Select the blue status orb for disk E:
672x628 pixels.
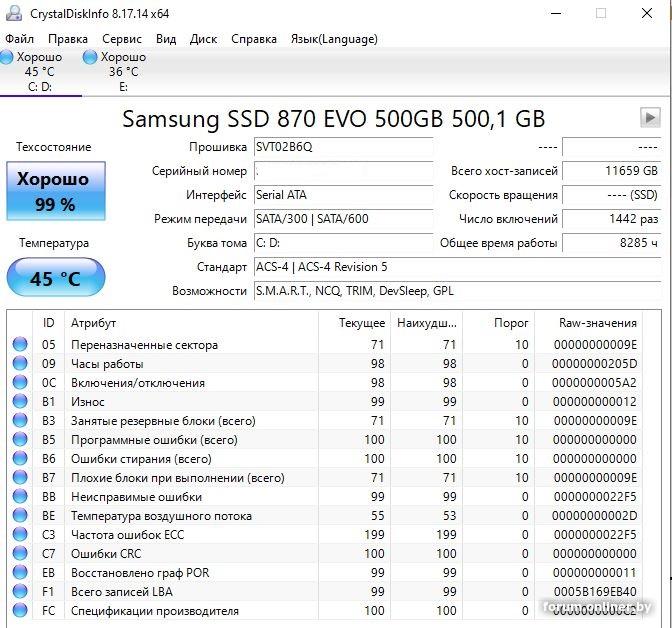point(90,57)
